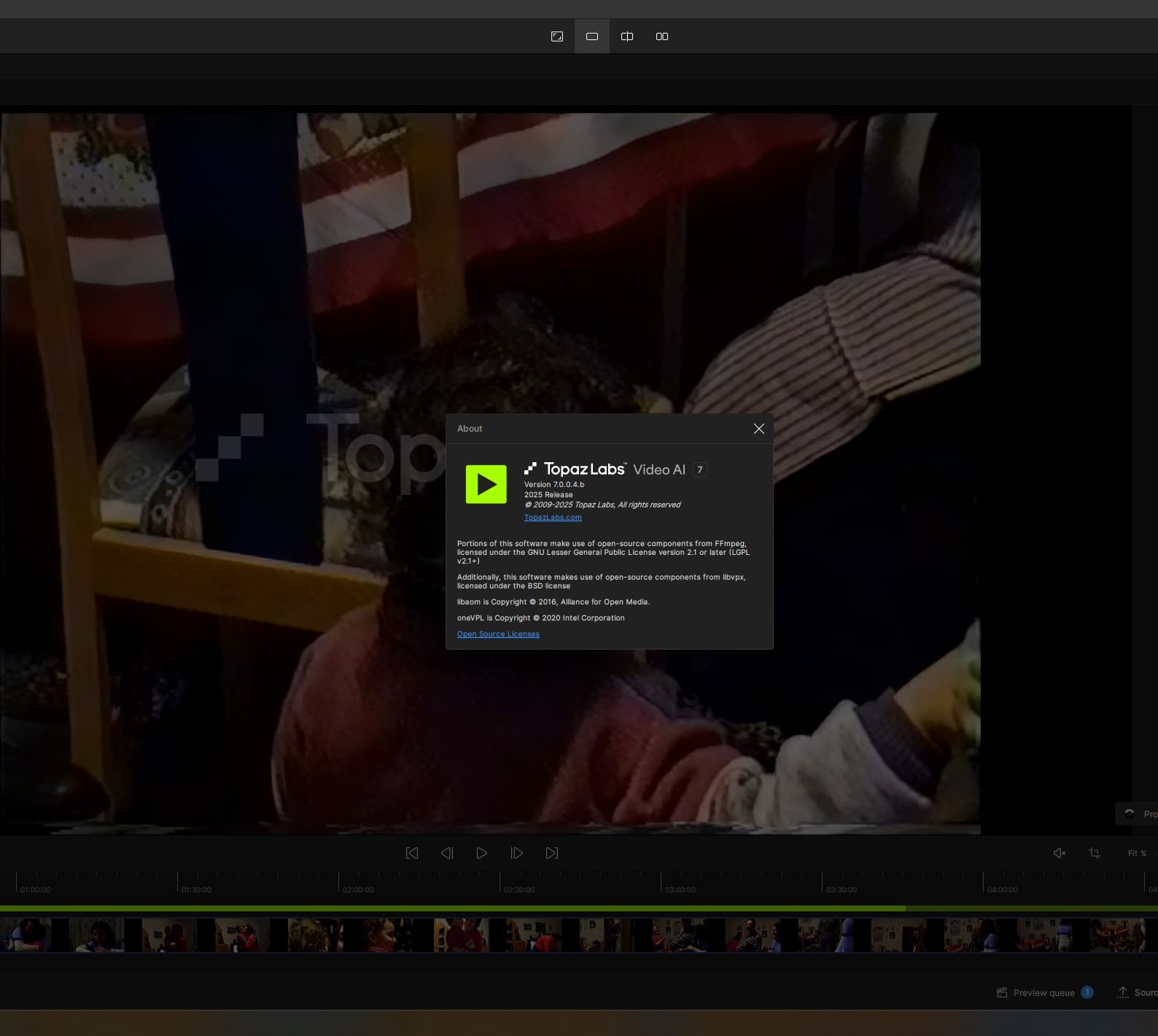Open the TopazLabs.com link
Image resolution: width=1158 pixels, height=1036 pixels.
pyautogui.click(x=553, y=518)
